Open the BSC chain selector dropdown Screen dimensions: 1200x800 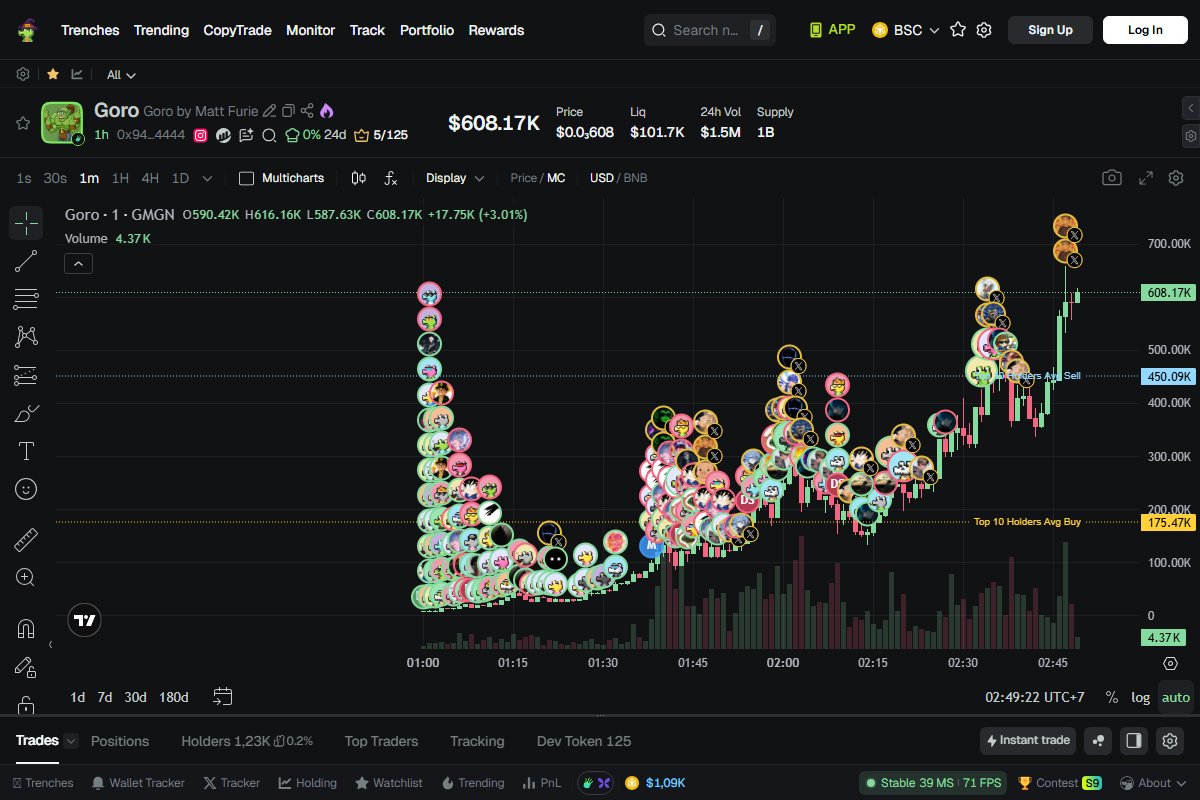coord(906,30)
